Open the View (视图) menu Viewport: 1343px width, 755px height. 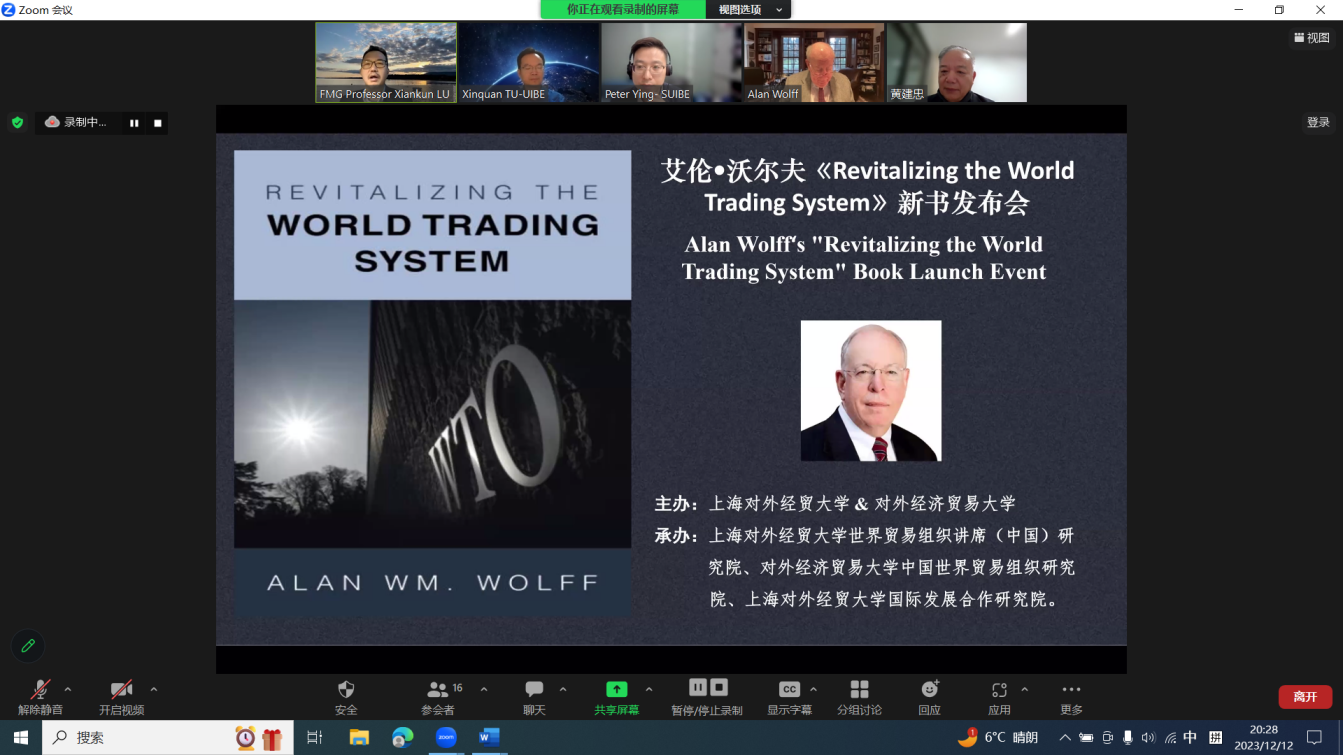(1311, 38)
